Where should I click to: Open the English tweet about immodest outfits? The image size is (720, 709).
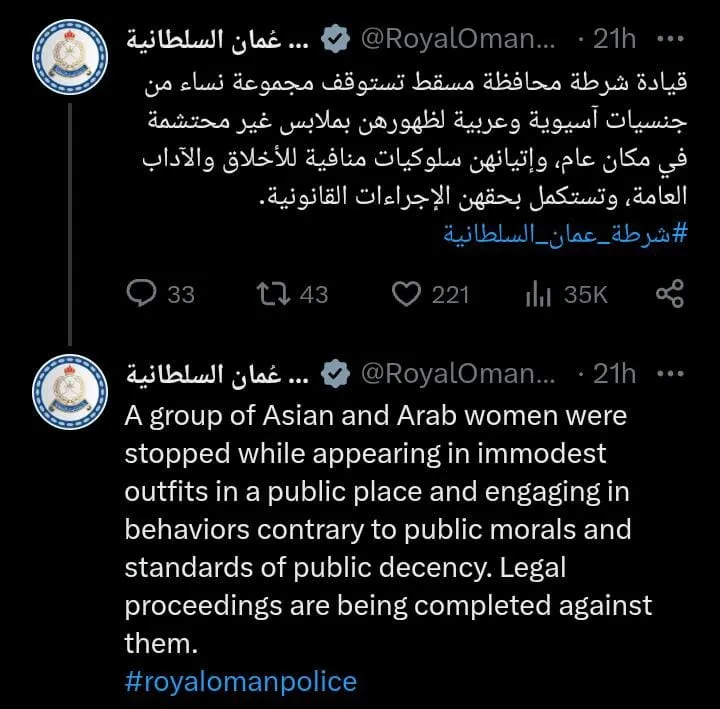pos(388,529)
